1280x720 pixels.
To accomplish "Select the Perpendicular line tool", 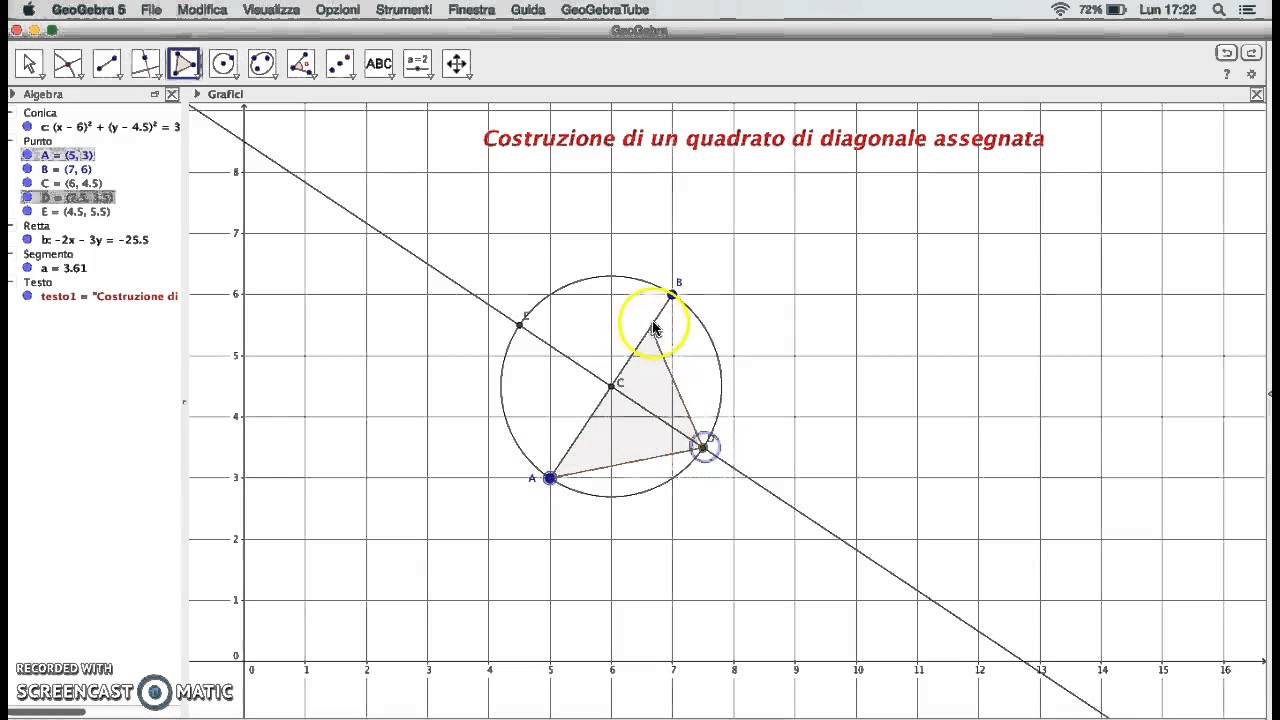I will click(146, 64).
